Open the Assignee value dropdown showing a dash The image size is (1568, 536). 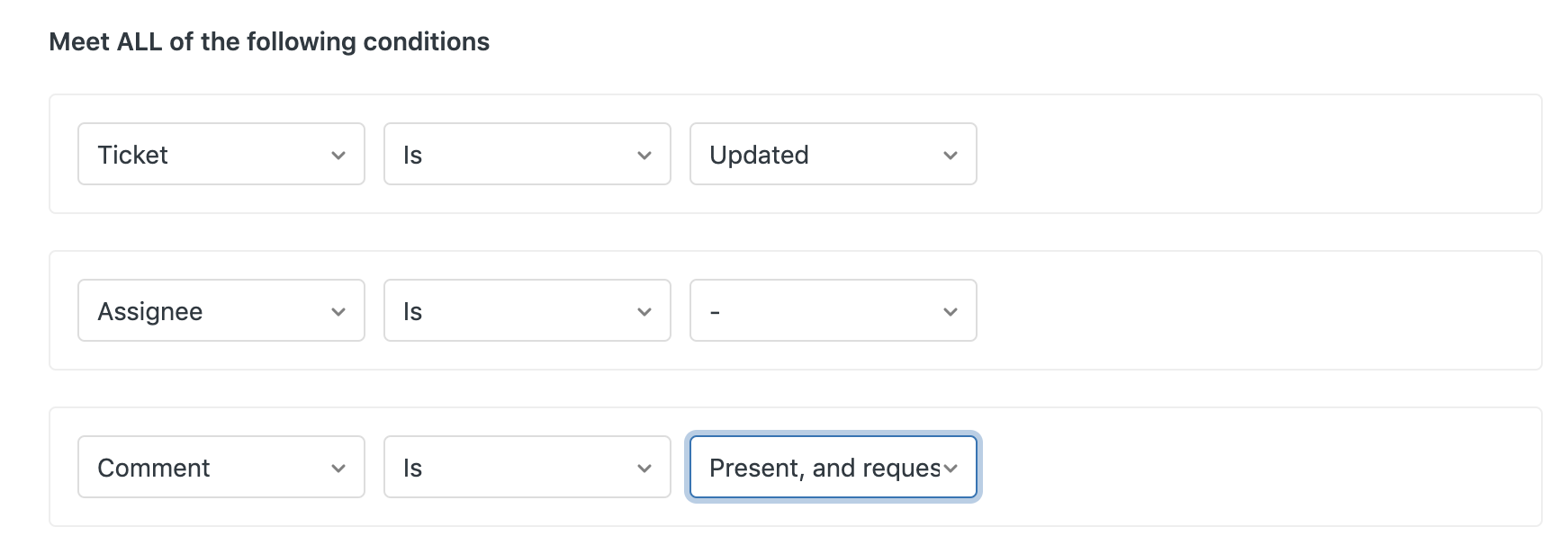click(833, 310)
